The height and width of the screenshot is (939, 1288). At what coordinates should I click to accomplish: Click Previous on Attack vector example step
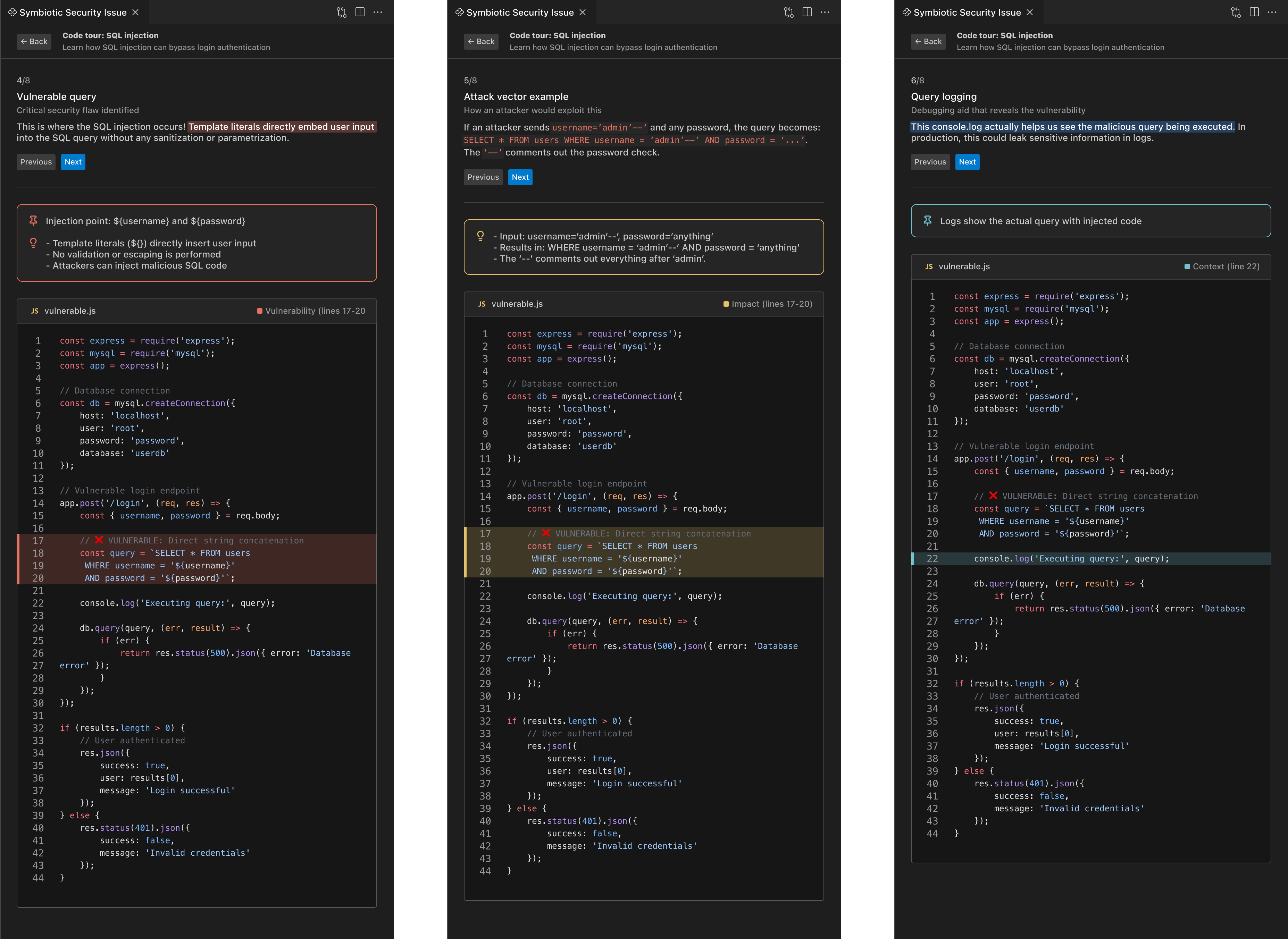coord(483,177)
